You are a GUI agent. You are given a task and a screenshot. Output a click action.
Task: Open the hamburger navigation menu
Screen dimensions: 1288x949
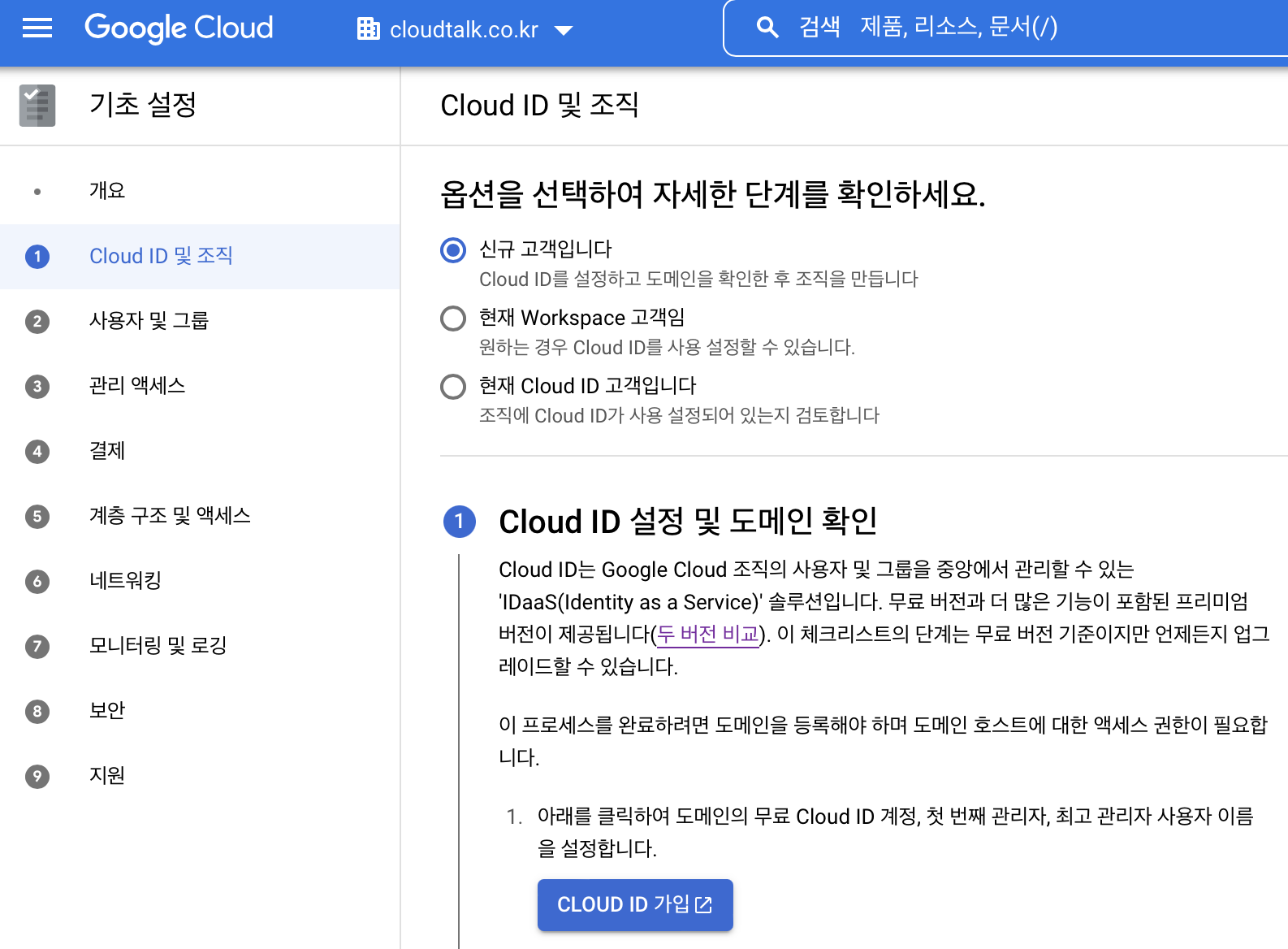(37, 28)
